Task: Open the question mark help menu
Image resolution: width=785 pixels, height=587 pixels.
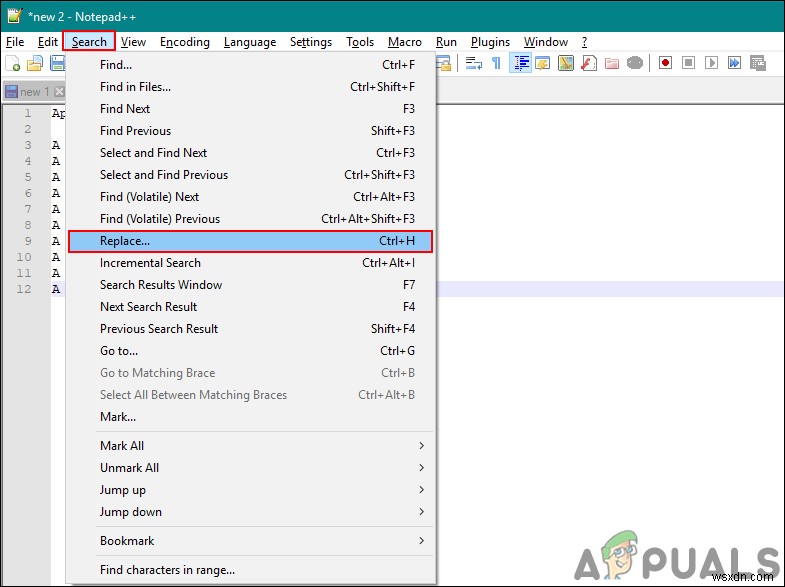Action: tap(584, 42)
